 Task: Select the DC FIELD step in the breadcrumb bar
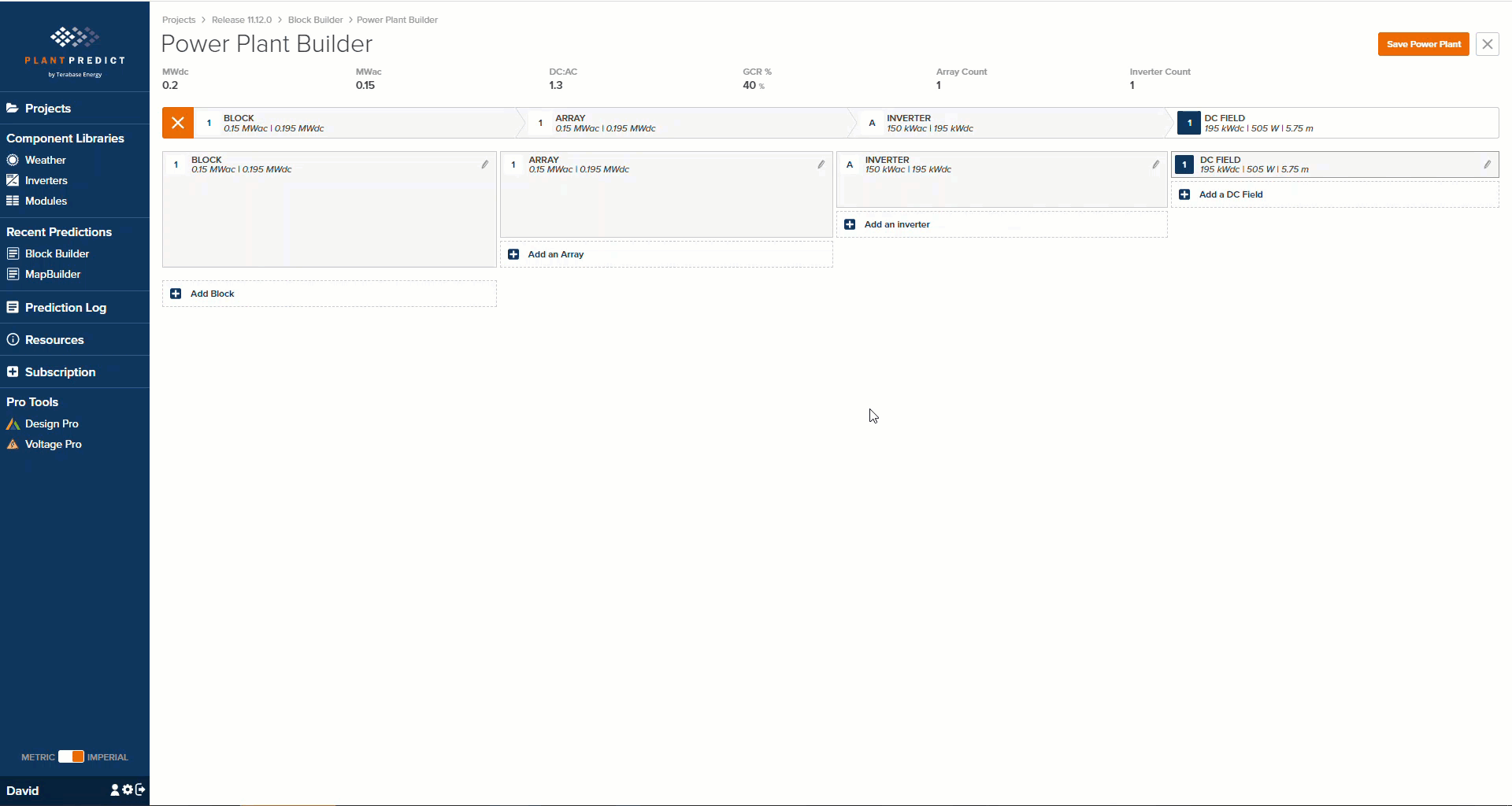[1337, 123]
